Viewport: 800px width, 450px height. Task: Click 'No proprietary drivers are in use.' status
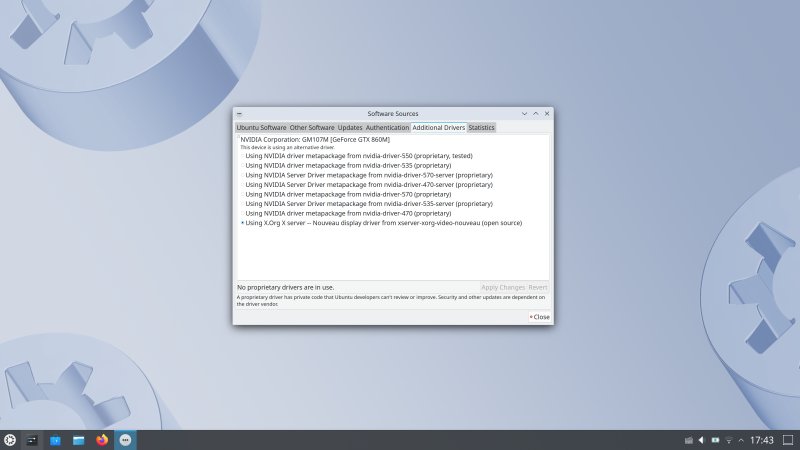(x=286, y=287)
